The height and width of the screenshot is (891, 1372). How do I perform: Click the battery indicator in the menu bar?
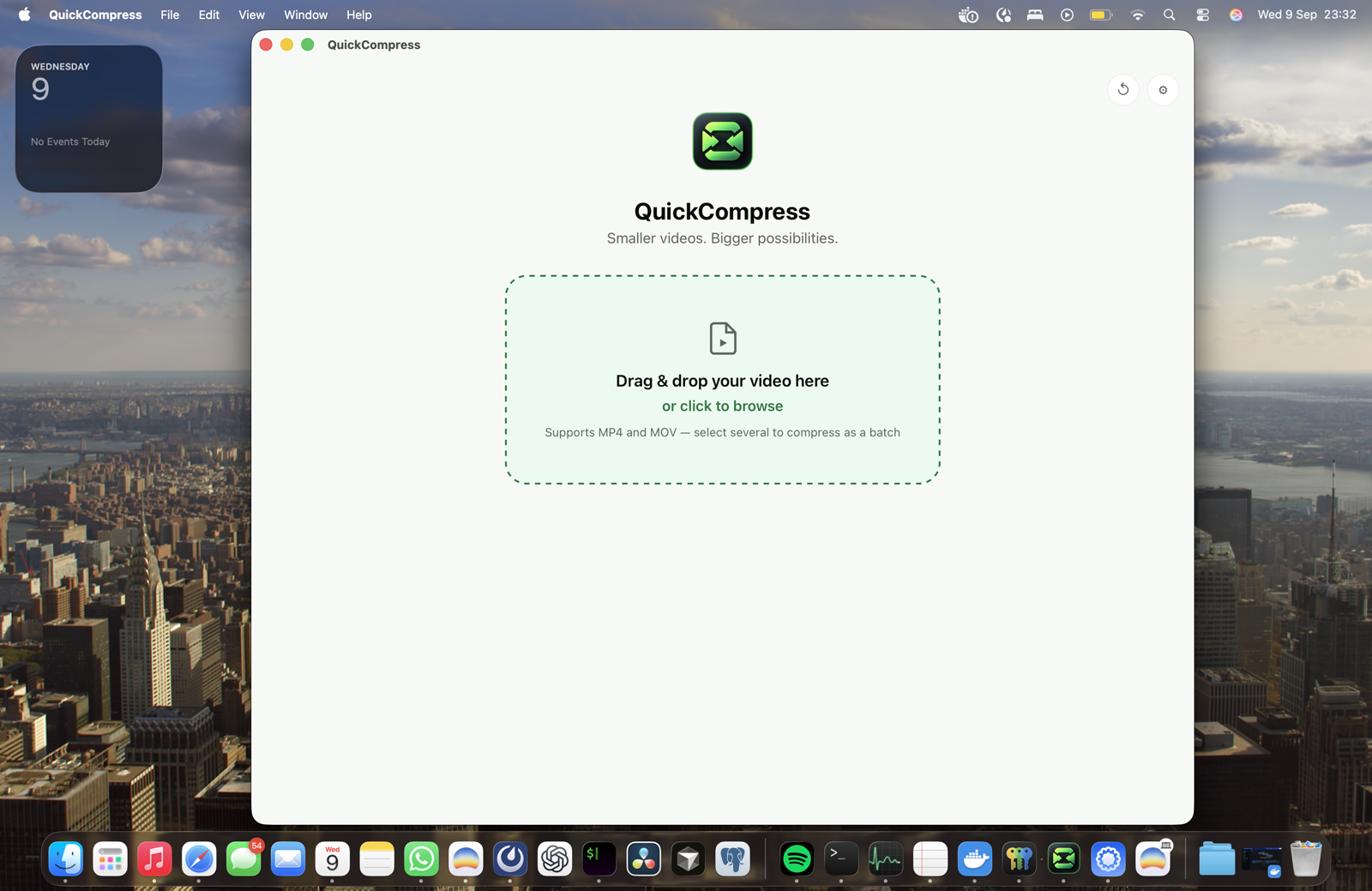(1101, 15)
